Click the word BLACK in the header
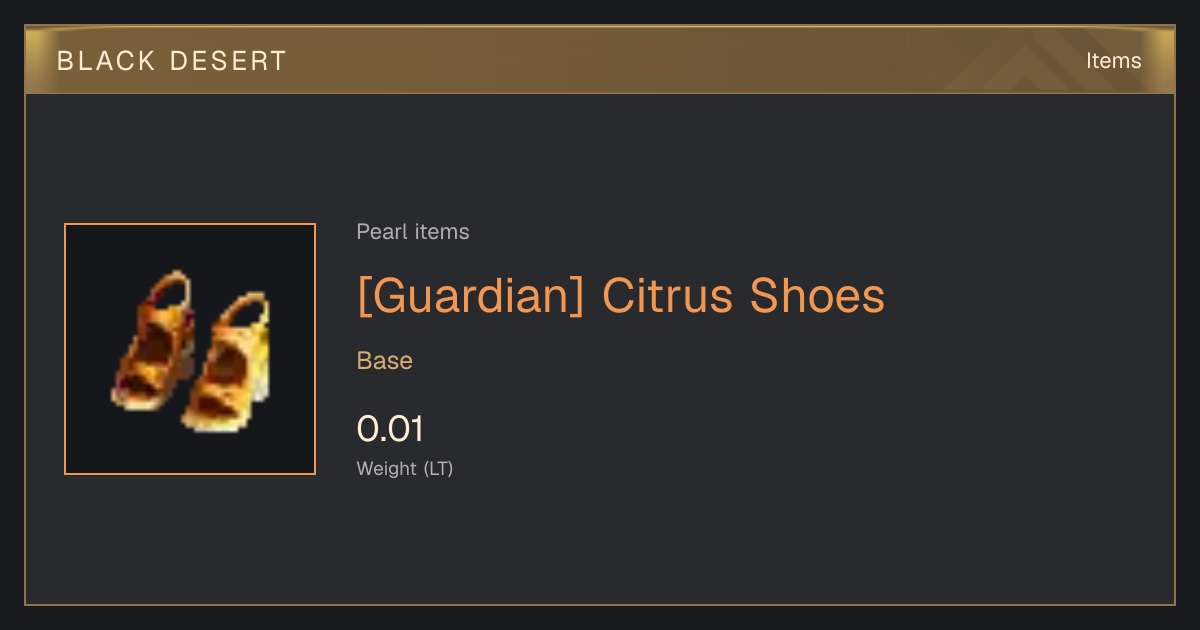This screenshot has width=1200, height=630. pyautogui.click(x=106, y=61)
